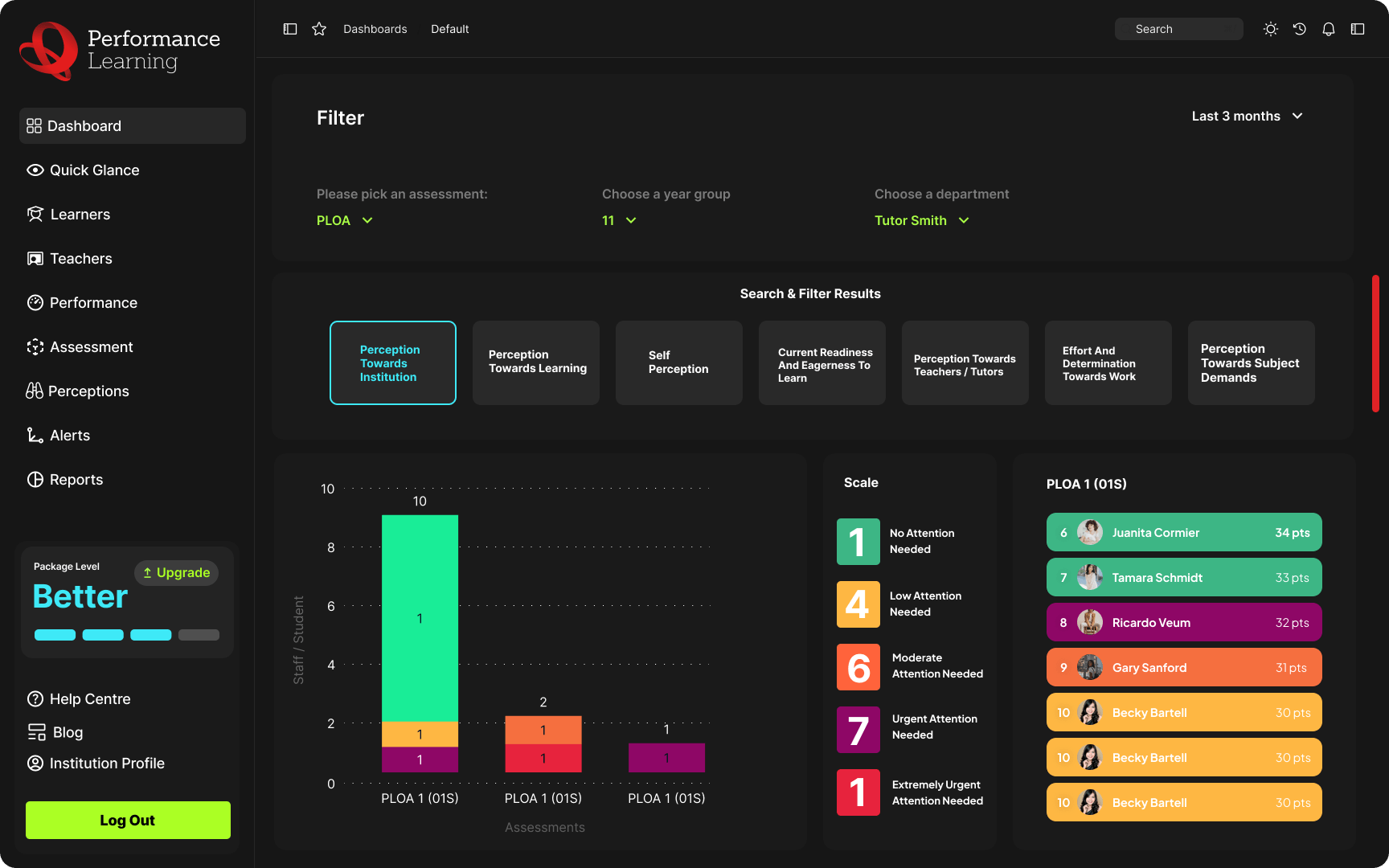Select Perception Towards Teachers / Tutors tab
This screenshot has width=1389, height=868.
[965, 363]
